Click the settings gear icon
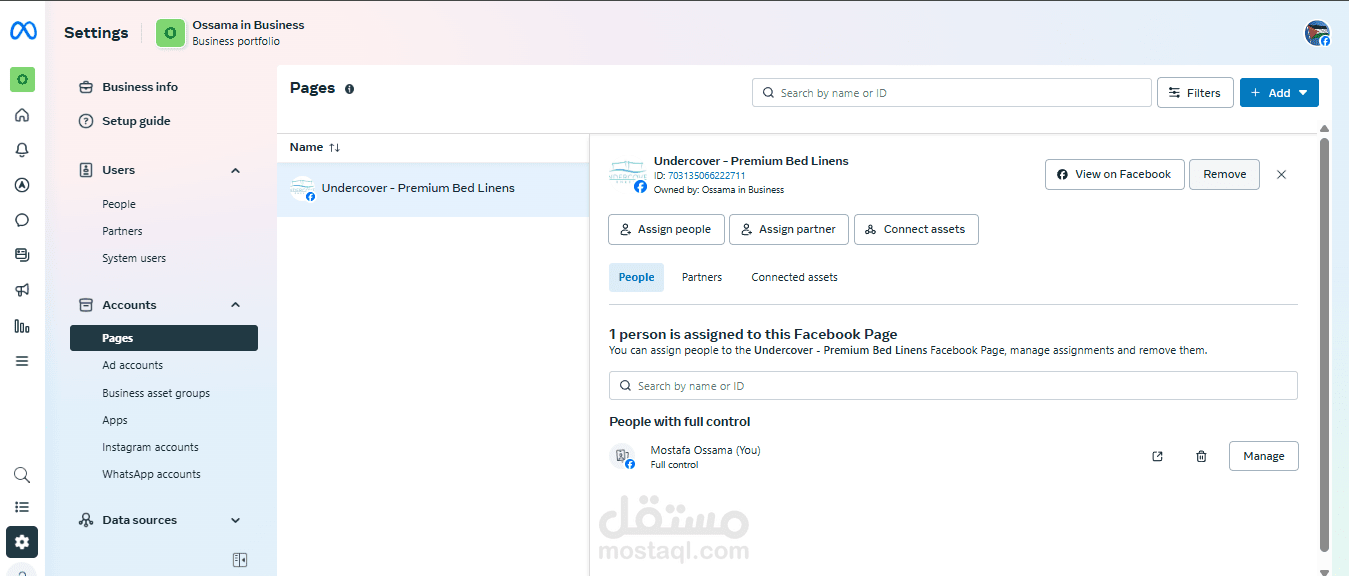Viewport: 1349px width, 576px height. coord(22,542)
